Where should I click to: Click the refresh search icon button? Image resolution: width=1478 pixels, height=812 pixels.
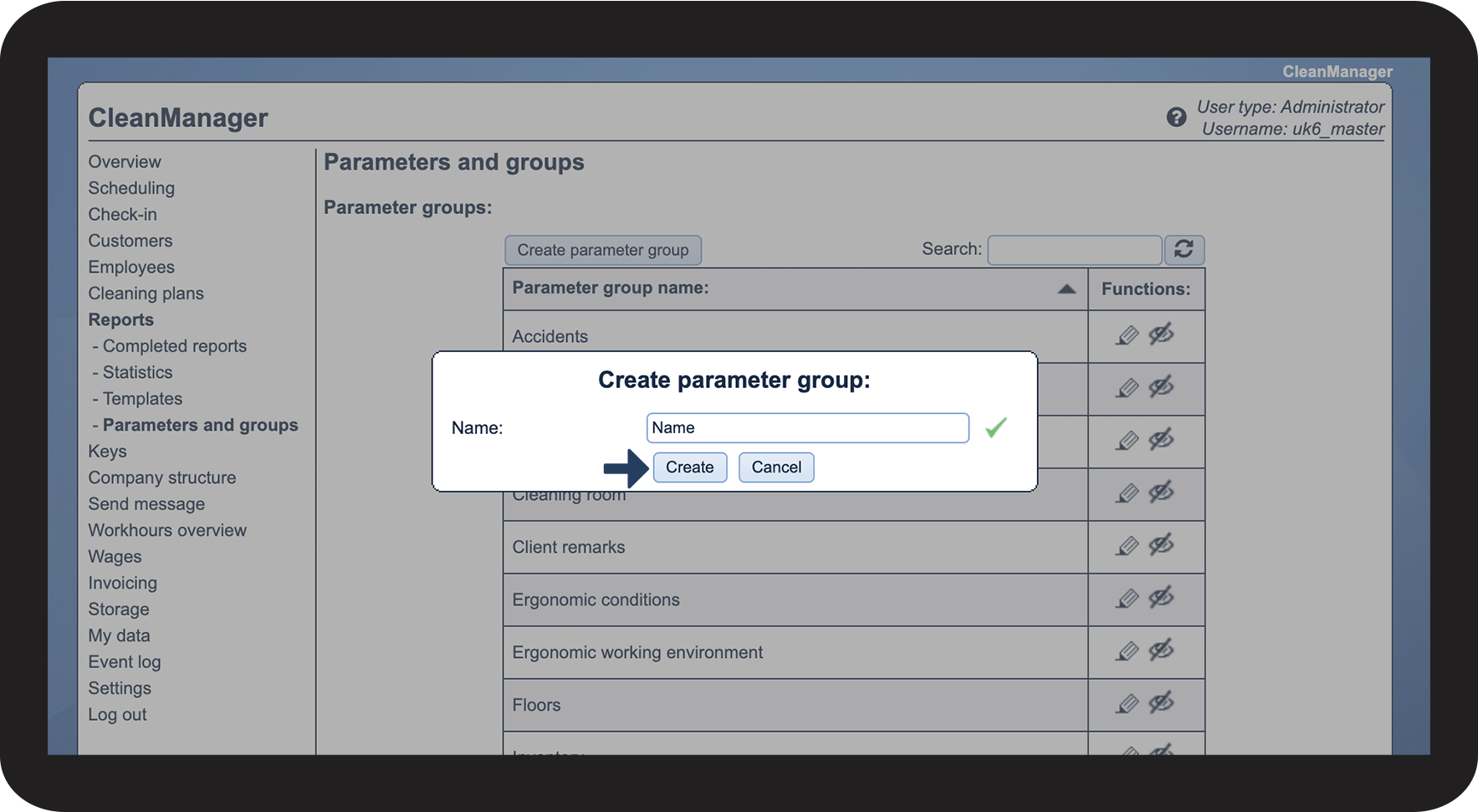click(1184, 249)
